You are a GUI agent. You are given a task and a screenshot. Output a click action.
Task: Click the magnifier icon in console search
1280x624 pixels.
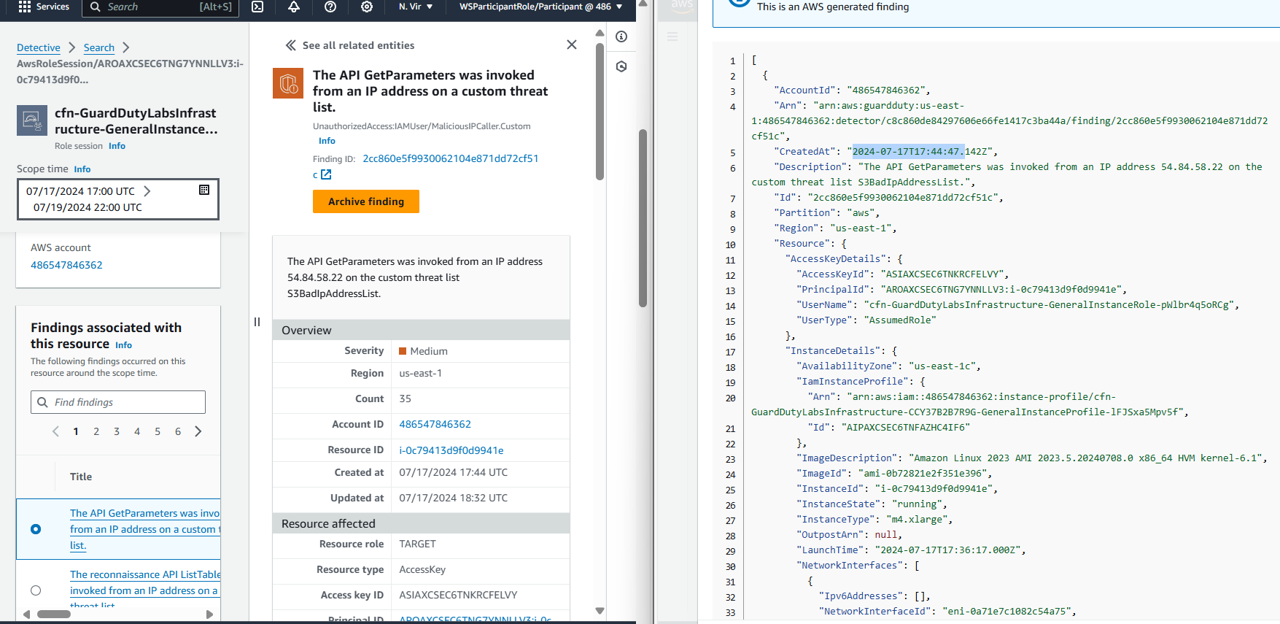pos(95,7)
